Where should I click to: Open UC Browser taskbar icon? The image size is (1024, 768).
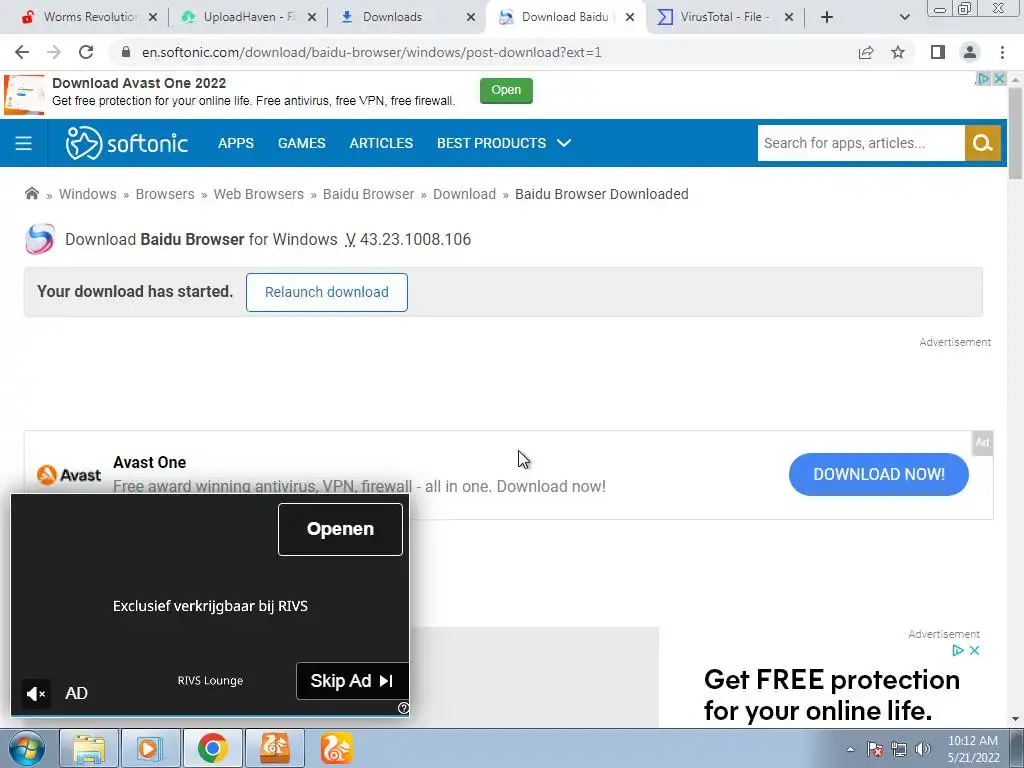(x=337, y=748)
